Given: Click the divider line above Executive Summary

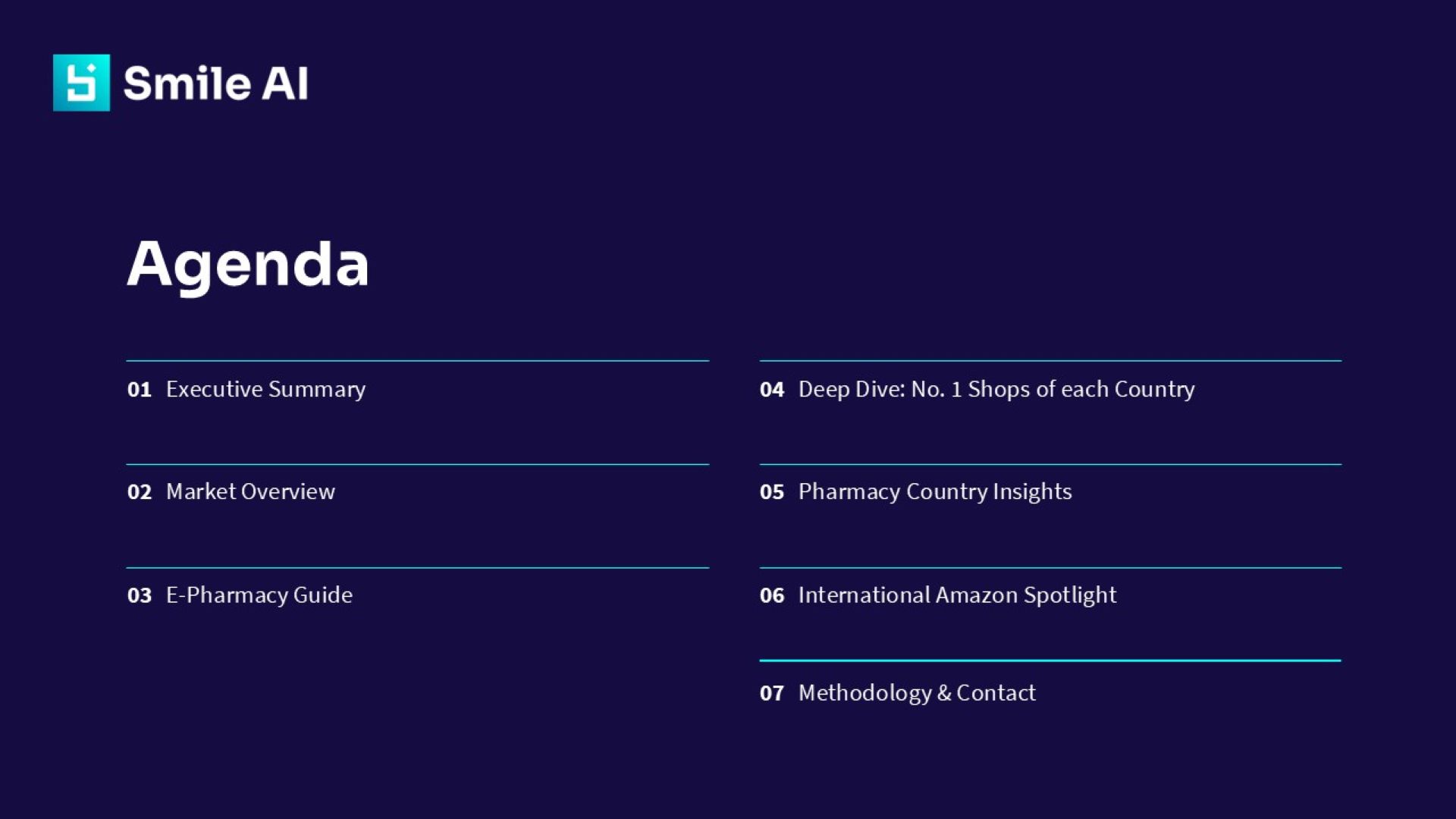Looking at the screenshot, I should click(x=417, y=361).
